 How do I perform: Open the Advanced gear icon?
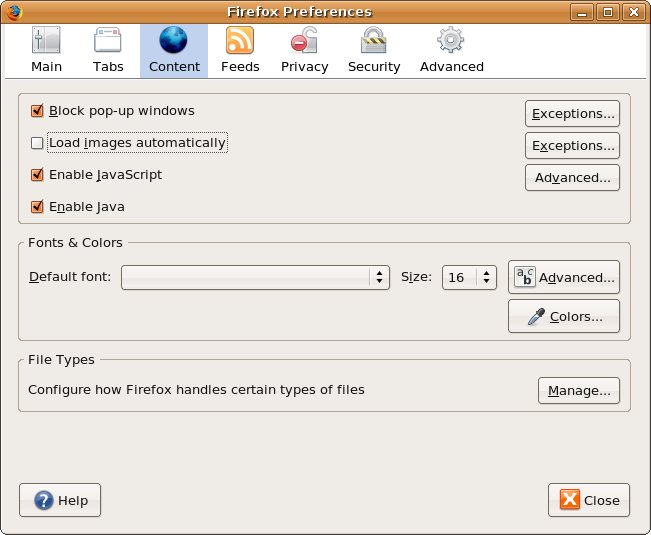450,40
